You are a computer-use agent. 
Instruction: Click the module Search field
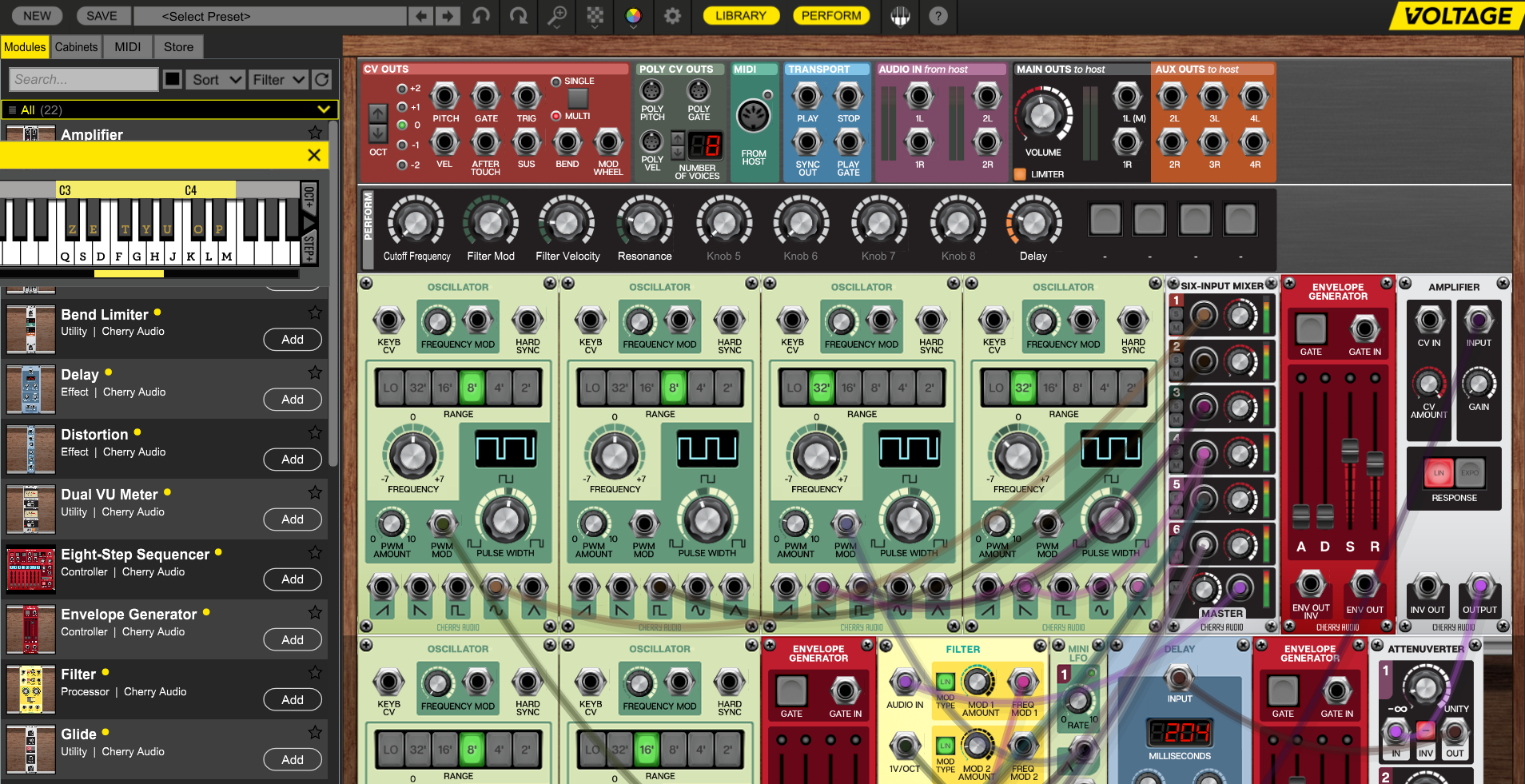pyautogui.click(x=84, y=79)
